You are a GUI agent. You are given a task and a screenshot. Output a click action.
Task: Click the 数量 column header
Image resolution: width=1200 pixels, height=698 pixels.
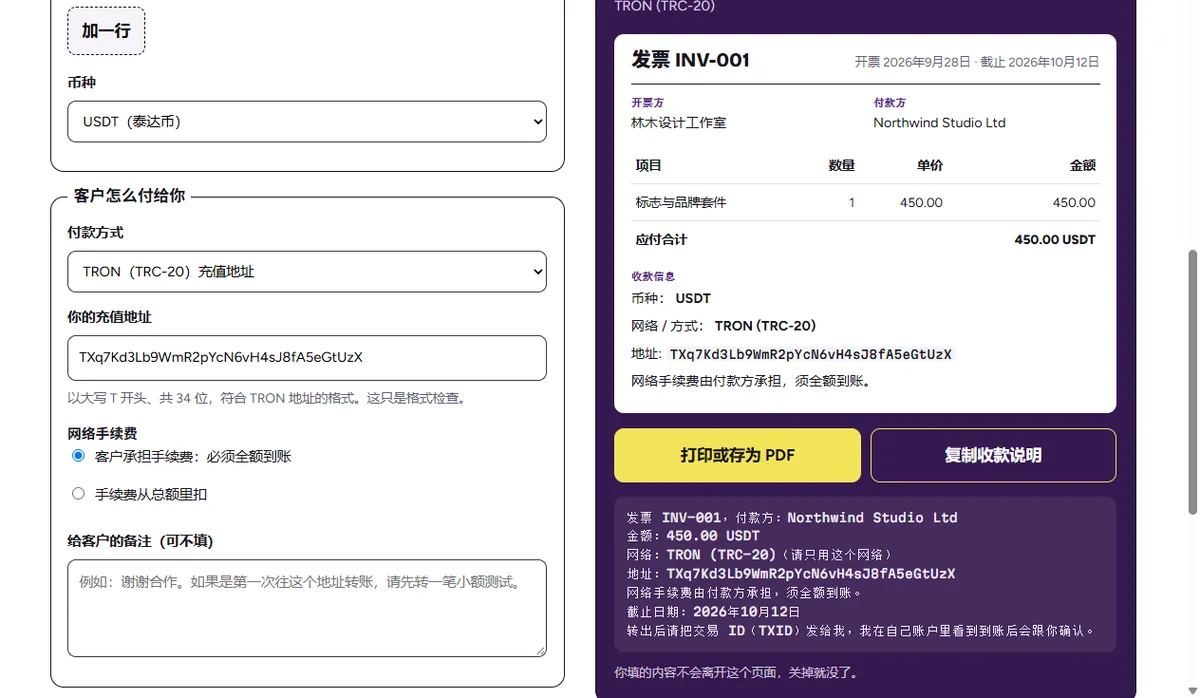pyautogui.click(x=842, y=165)
